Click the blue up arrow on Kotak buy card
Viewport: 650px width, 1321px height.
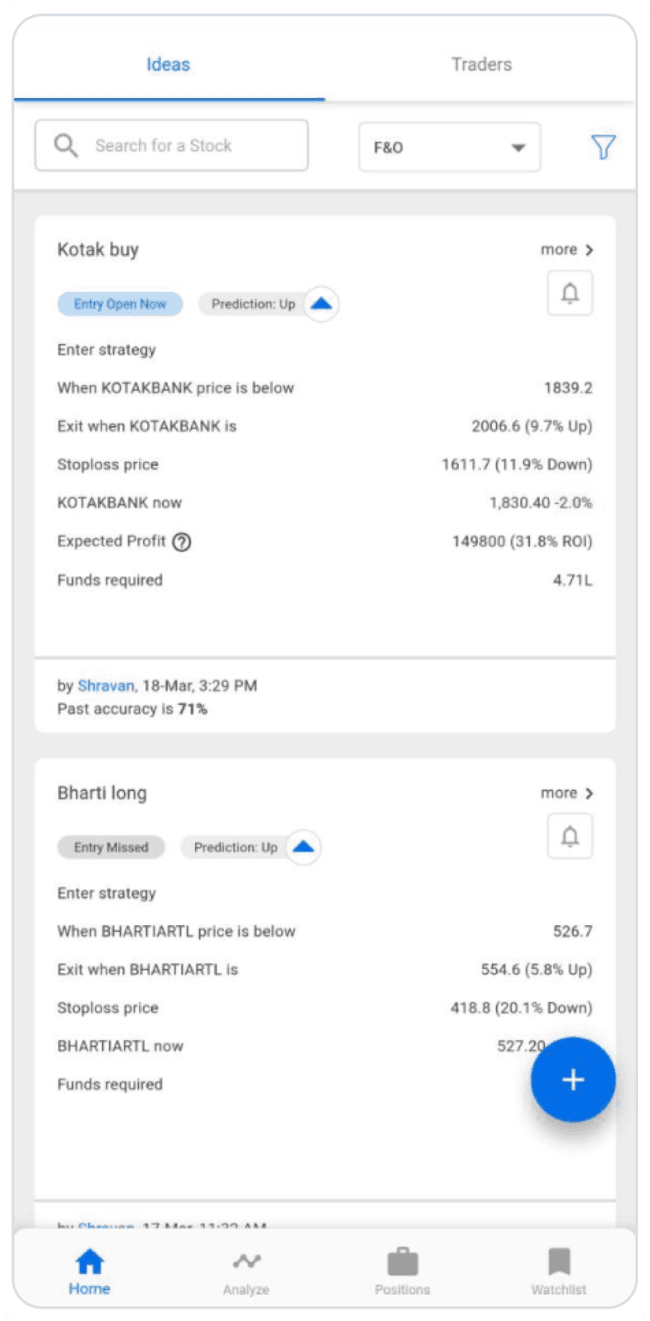pos(321,304)
